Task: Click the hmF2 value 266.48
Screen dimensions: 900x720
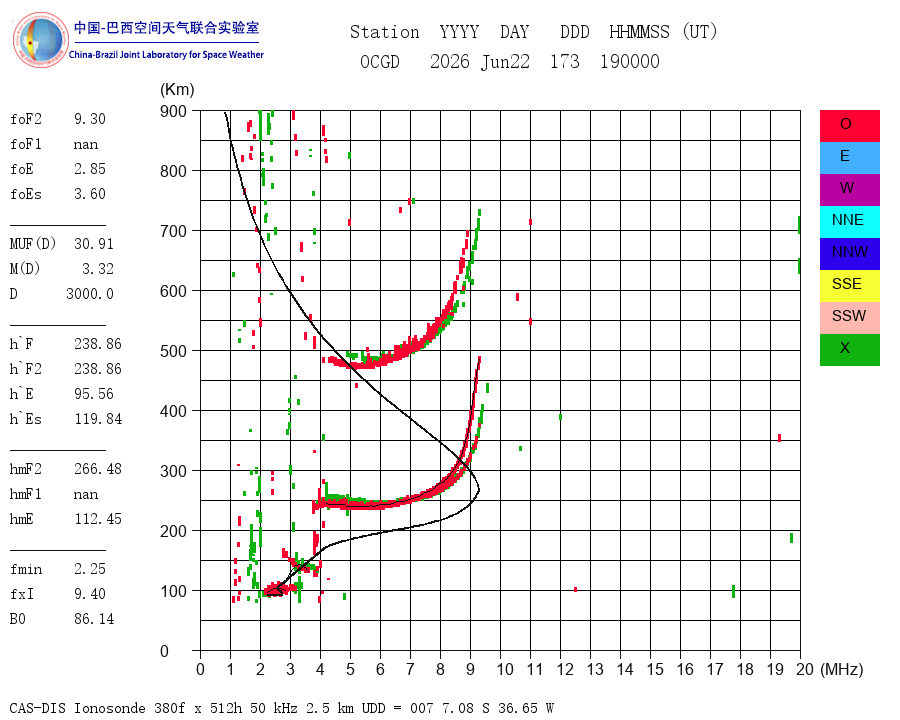Action: coord(98,469)
